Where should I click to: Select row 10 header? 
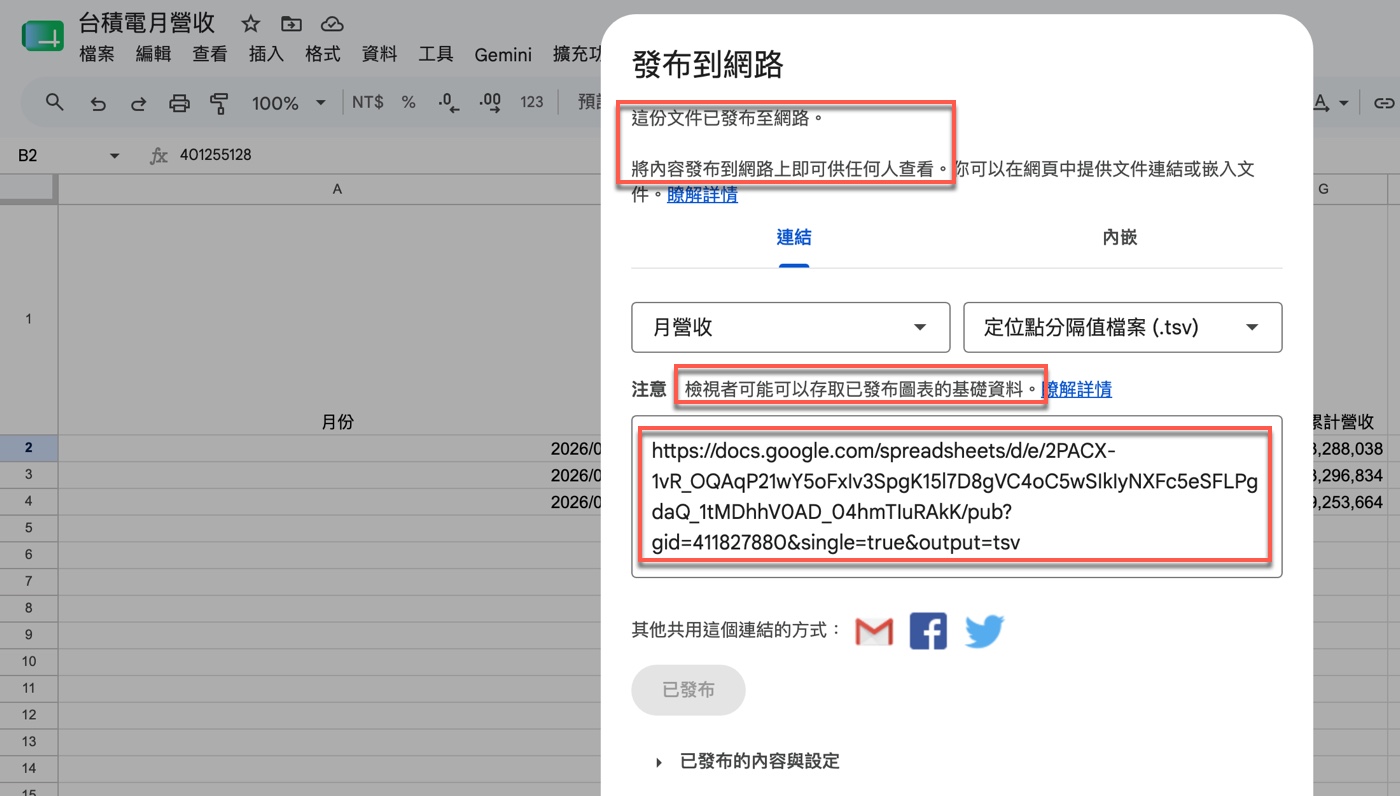coord(29,662)
